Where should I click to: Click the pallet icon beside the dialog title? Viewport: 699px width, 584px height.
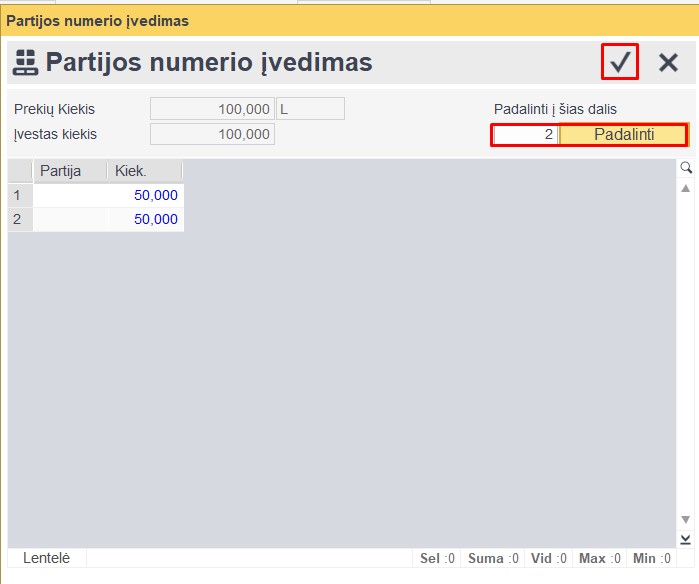point(25,63)
